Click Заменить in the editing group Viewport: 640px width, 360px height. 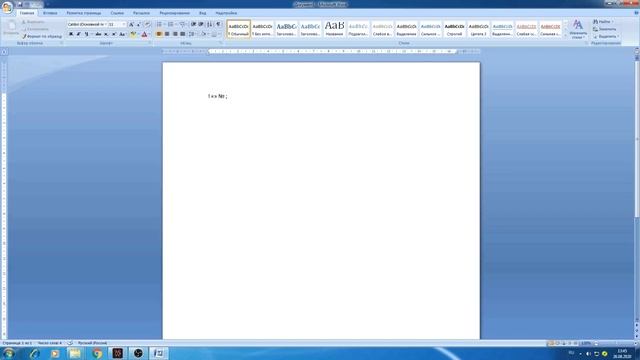pos(605,29)
